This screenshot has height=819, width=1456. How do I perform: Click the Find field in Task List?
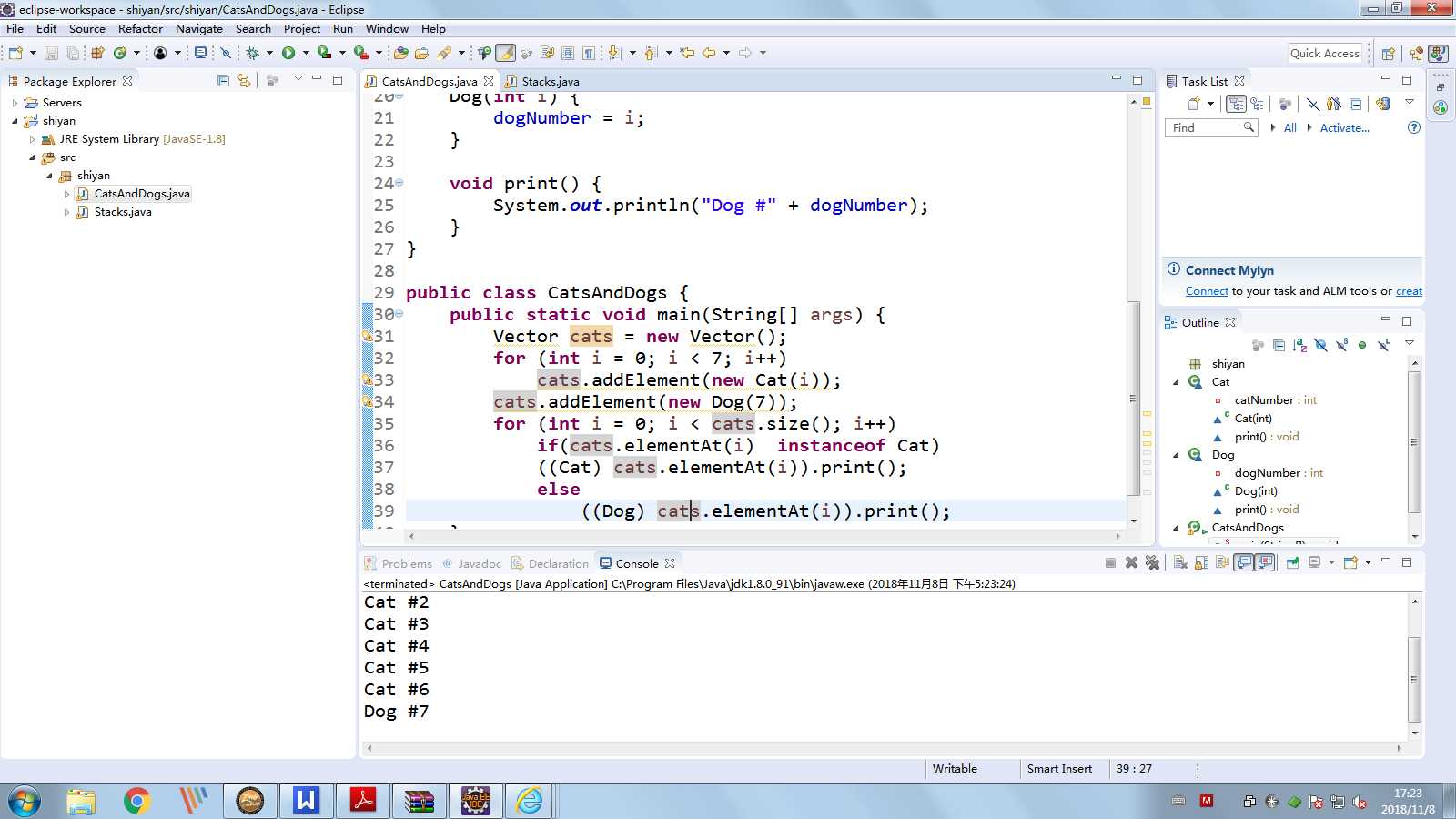click(1210, 127)
